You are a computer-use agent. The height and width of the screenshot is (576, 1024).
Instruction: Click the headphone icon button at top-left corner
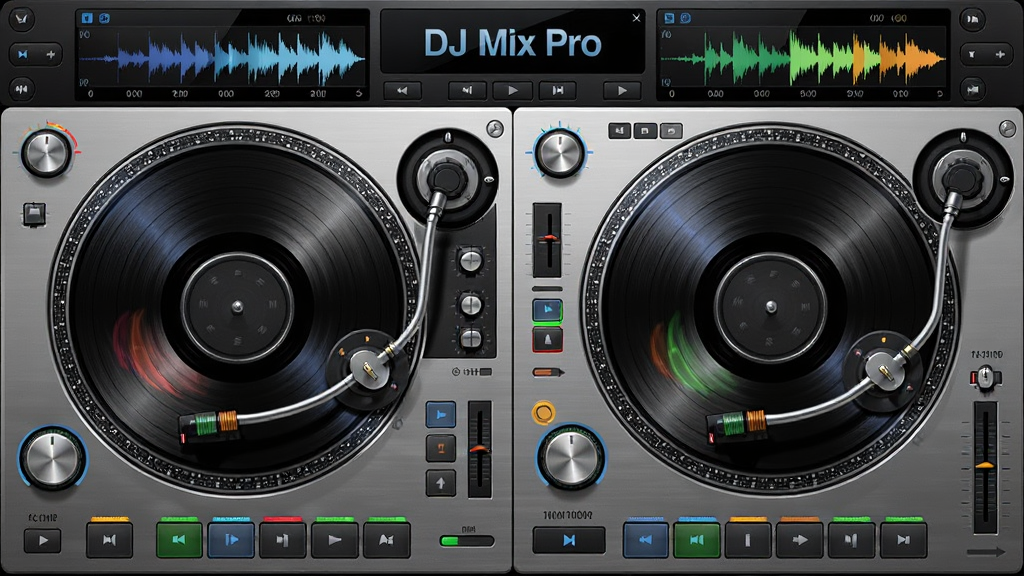pyautogui.click(x=22, y=19)
